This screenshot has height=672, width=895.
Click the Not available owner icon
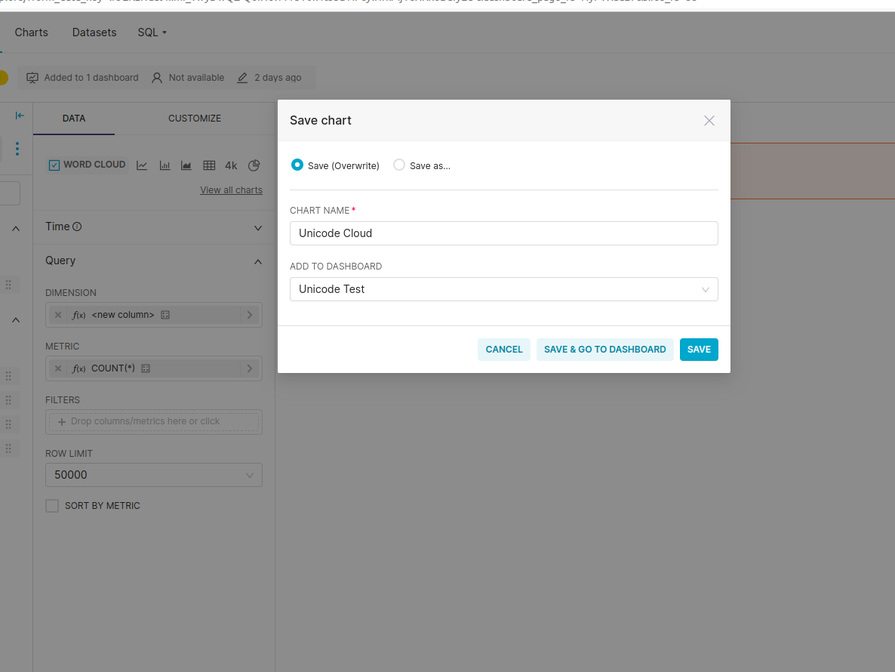pyautogui.click(x=157, y=78)
